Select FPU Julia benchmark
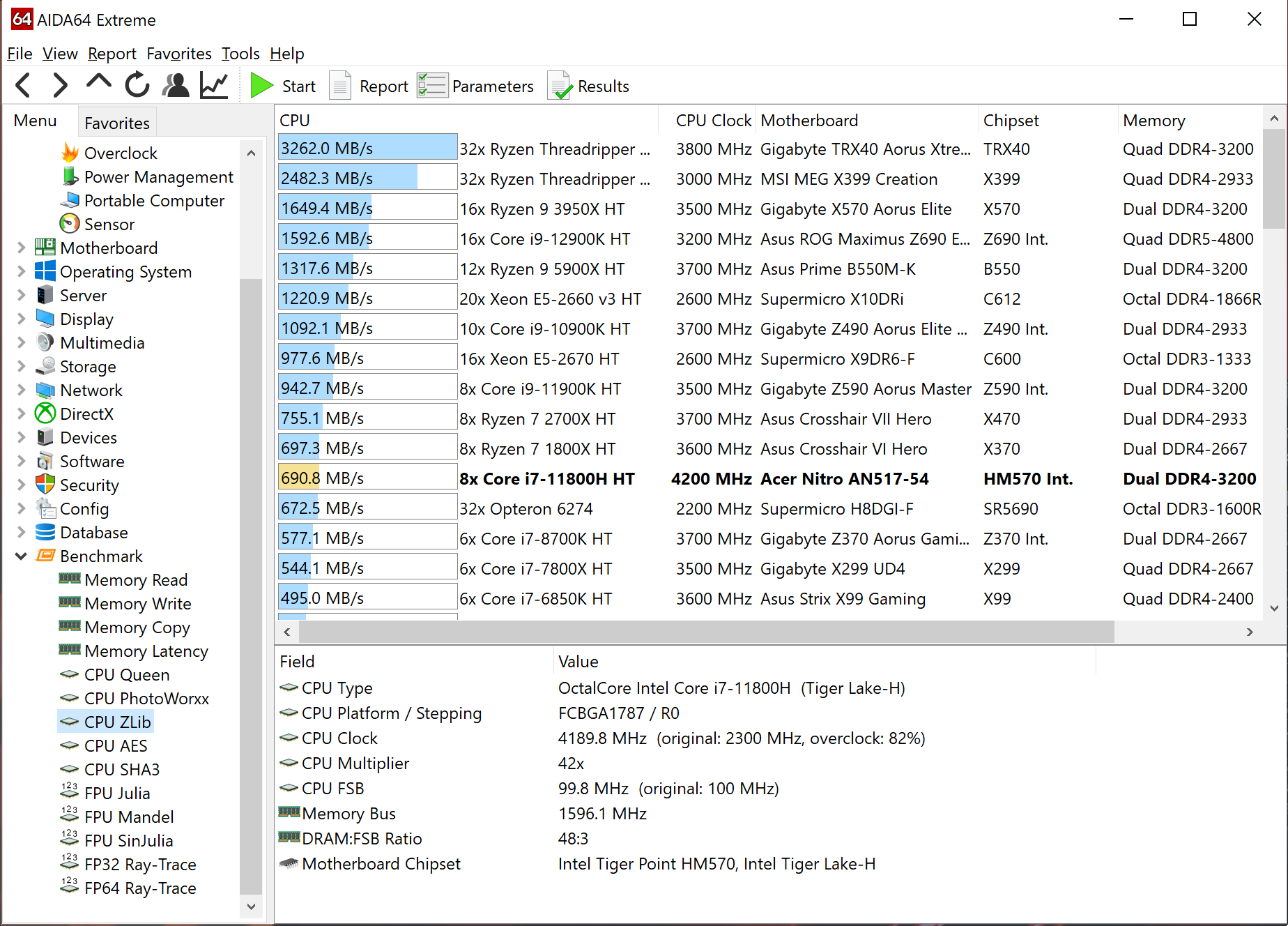Image resolution: width=1288 pixels, height=926 pixels. tap(116, 793)
